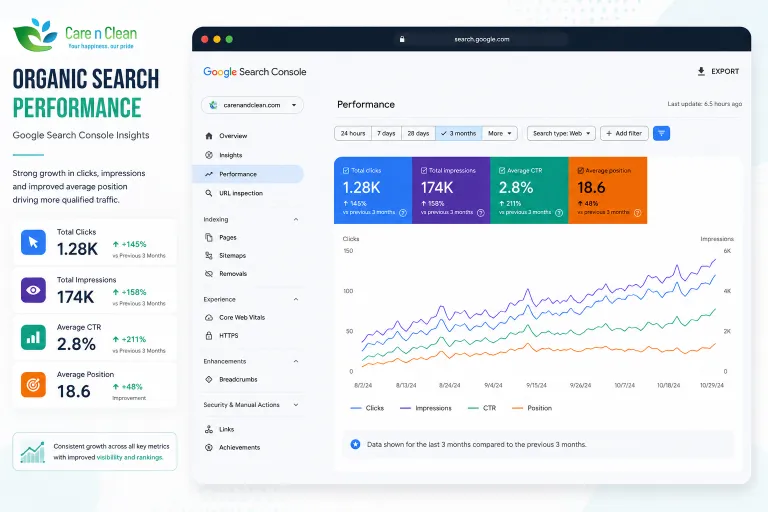
Task: Click the URL inspection magnifier icon
Action: click(209, 193)
